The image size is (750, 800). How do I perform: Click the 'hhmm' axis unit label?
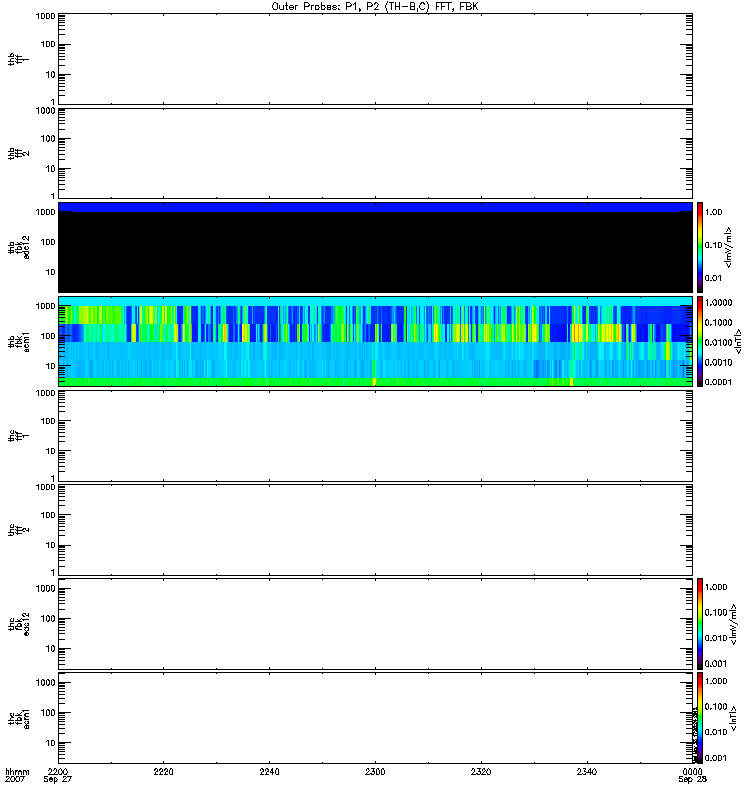(17, 771)
